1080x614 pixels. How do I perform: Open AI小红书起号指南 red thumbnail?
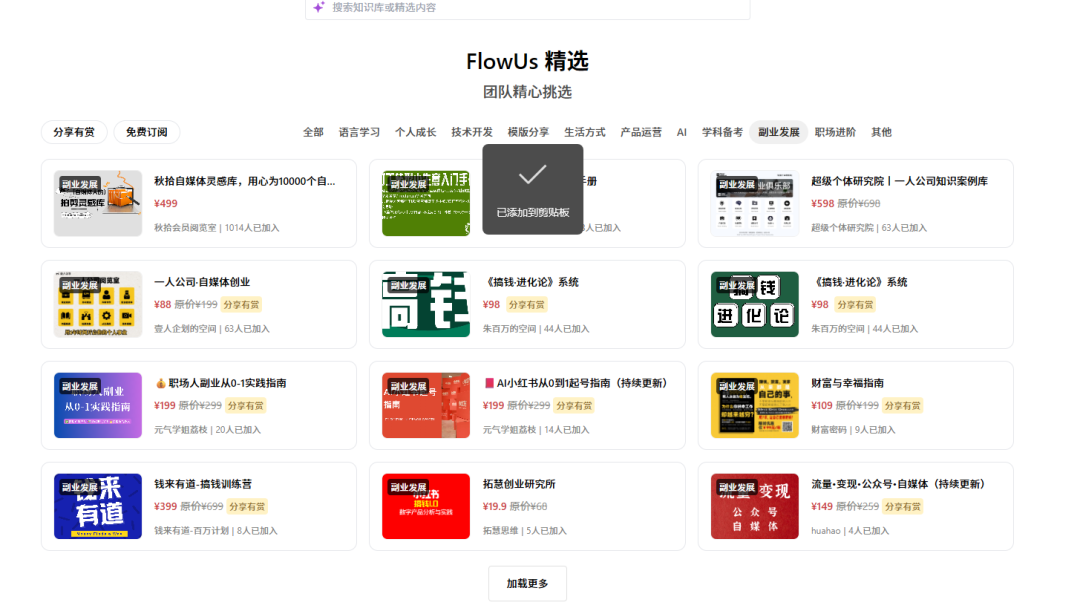pos(426,405)
